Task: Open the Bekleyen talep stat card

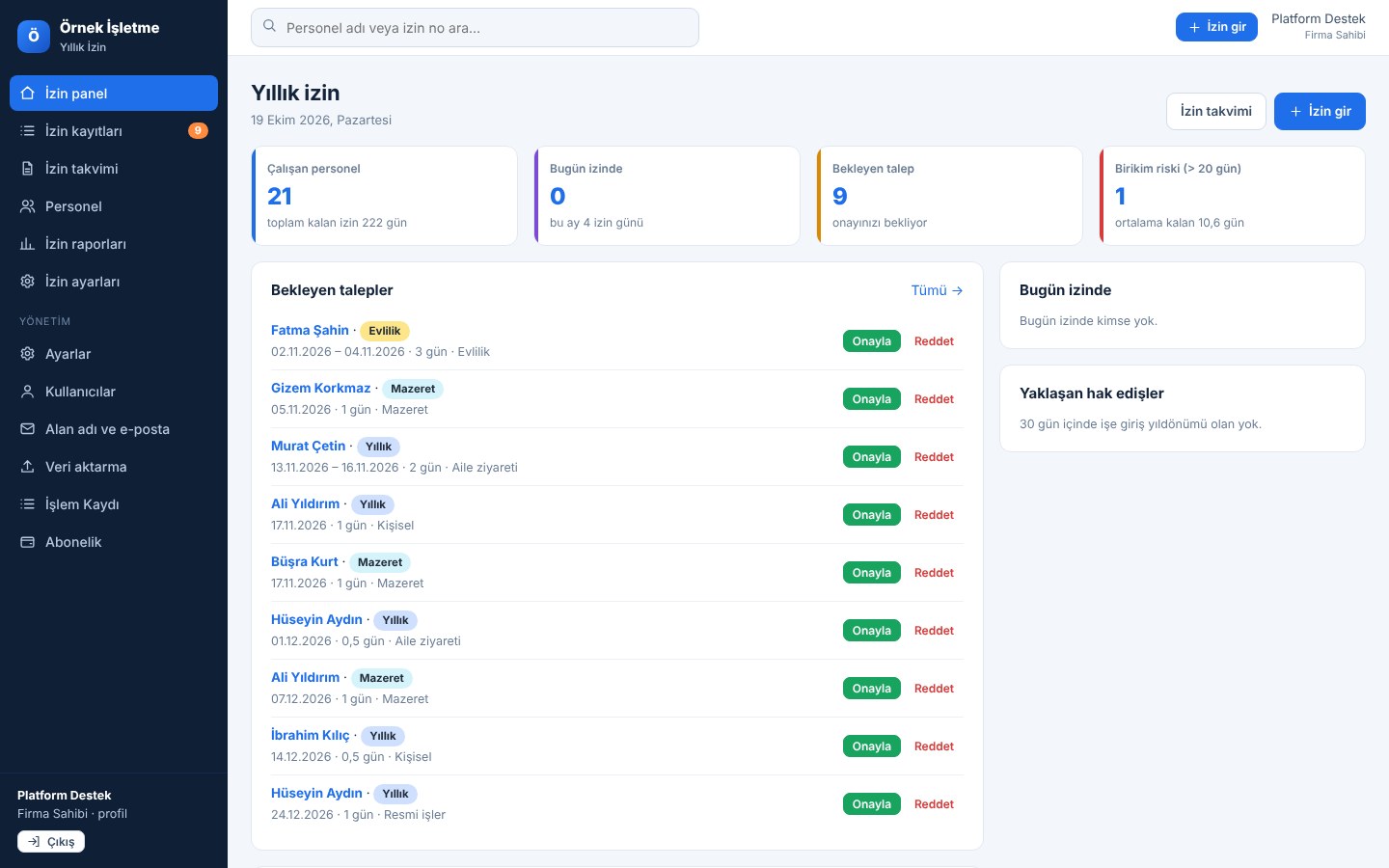Action: click(949, 196)
